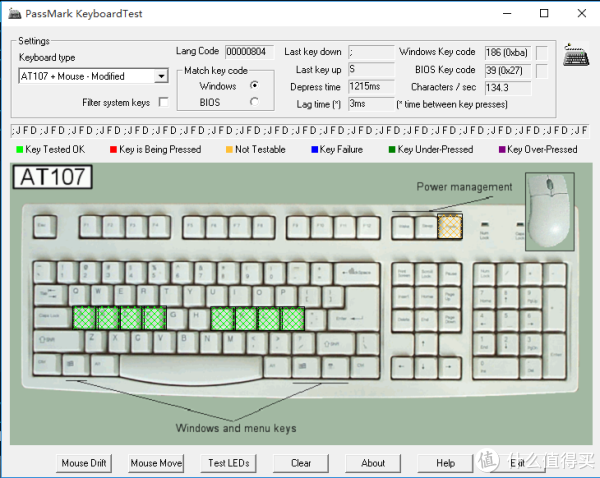This screenshot has width=600, height=478.
Task: Click the Backspace key on keyboard image
Action: point(357,272)
